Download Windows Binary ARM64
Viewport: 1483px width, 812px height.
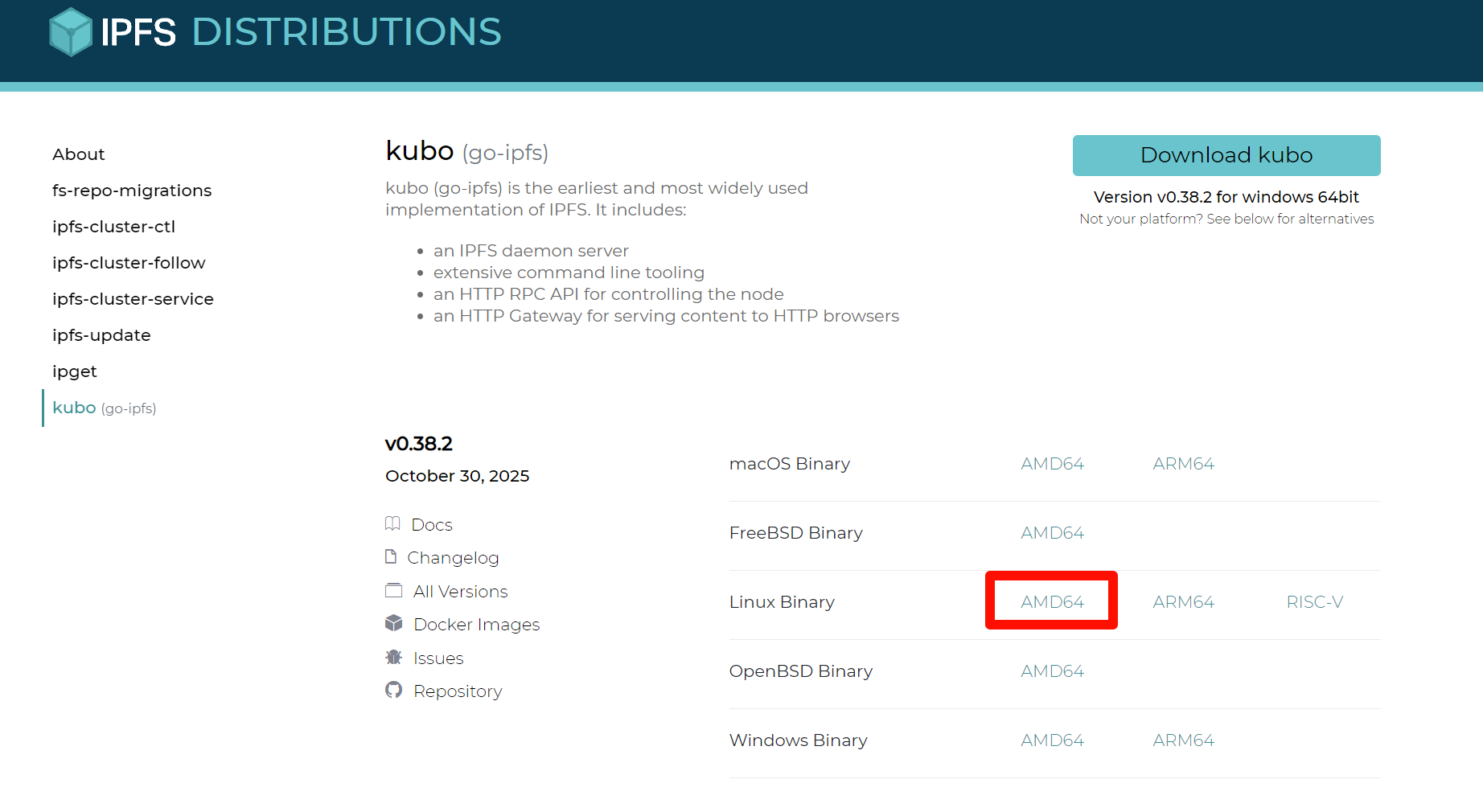(1183, 740)
